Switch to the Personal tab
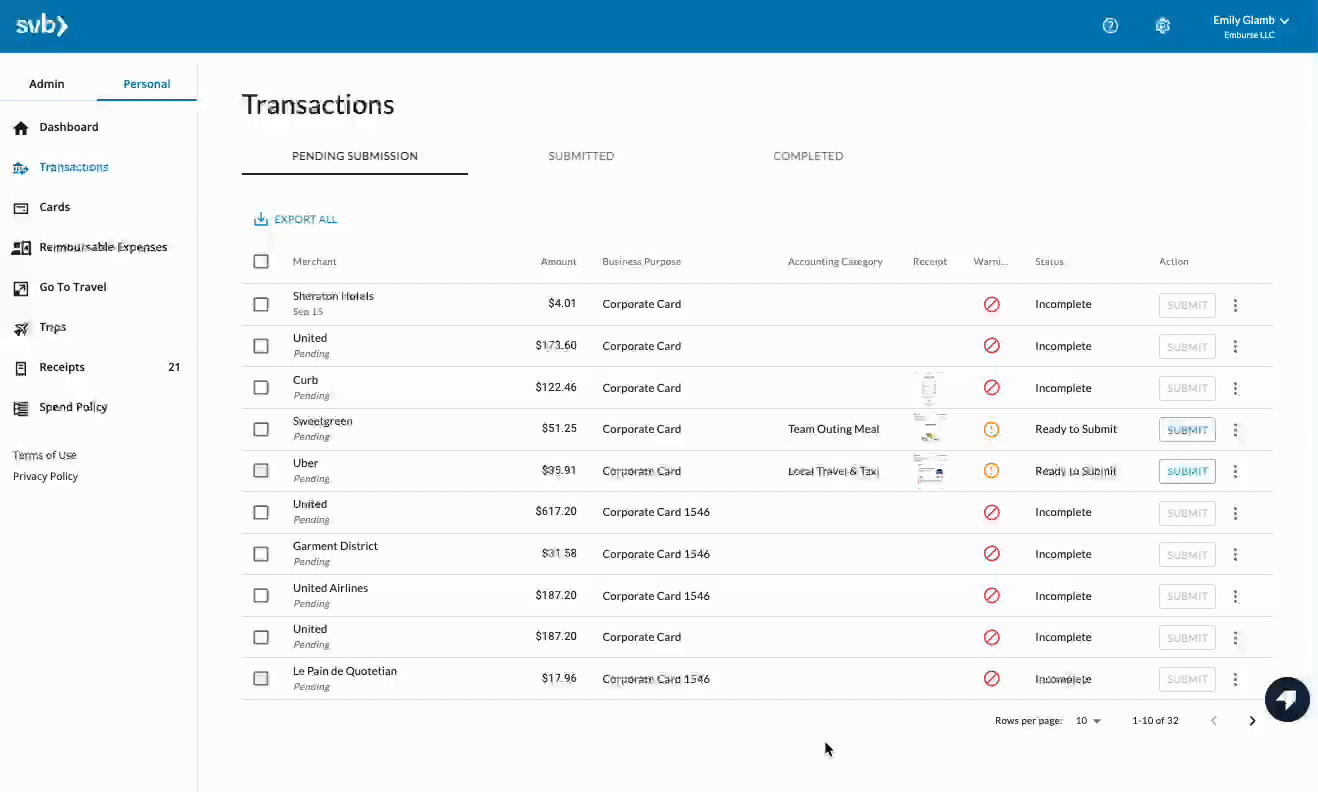The width and height of the screenshot is (1318, 792). coord(147,84)
